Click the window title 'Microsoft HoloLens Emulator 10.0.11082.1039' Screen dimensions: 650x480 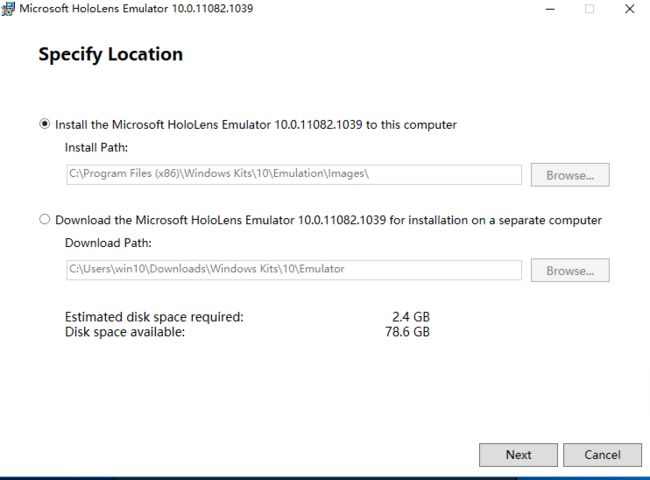[x=136, y=8]
